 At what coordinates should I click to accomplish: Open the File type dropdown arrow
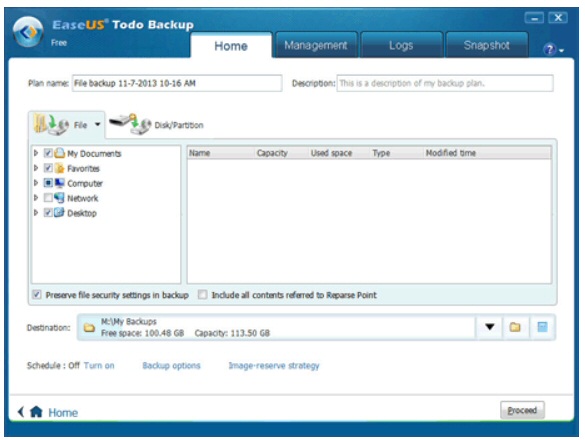[97, 124]
